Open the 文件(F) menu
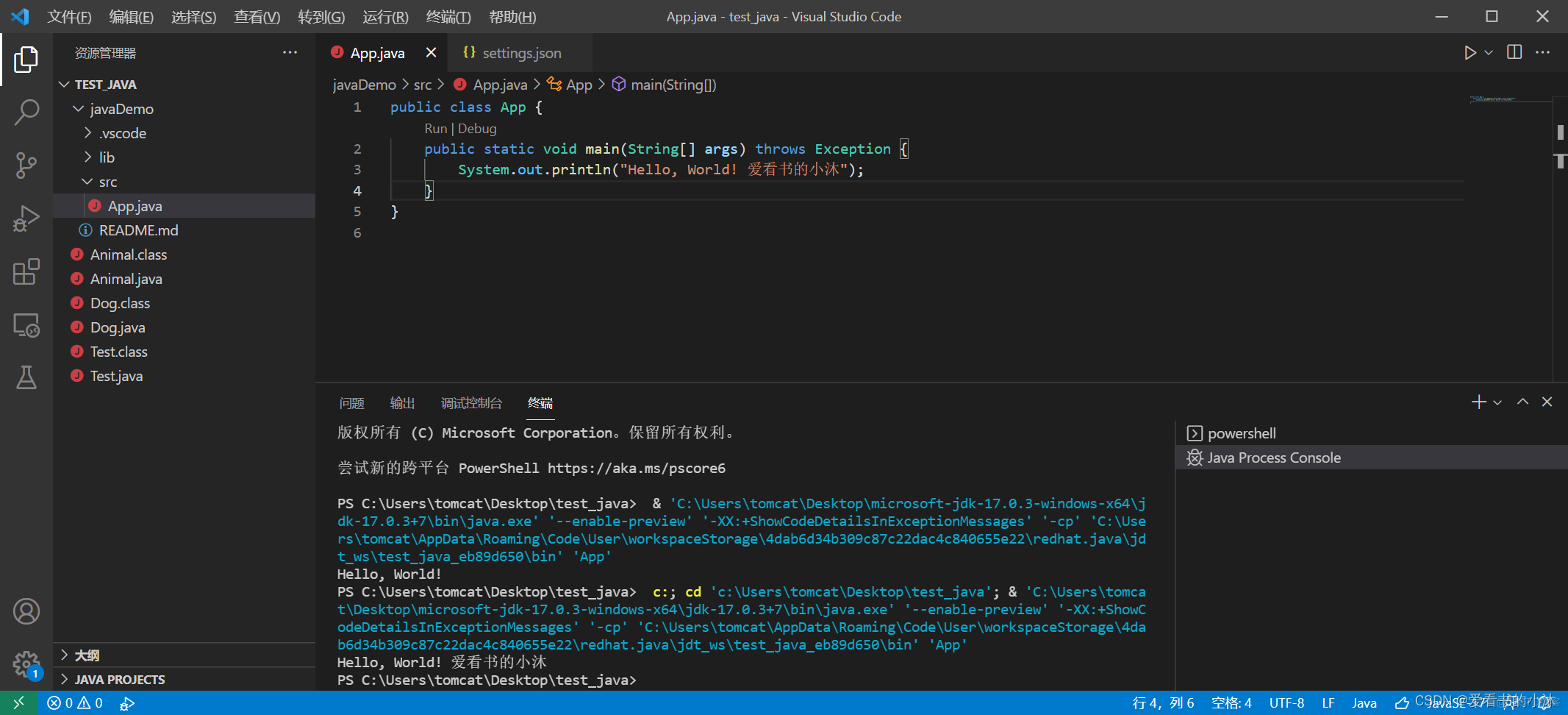1568x715 pixels. 69,17
